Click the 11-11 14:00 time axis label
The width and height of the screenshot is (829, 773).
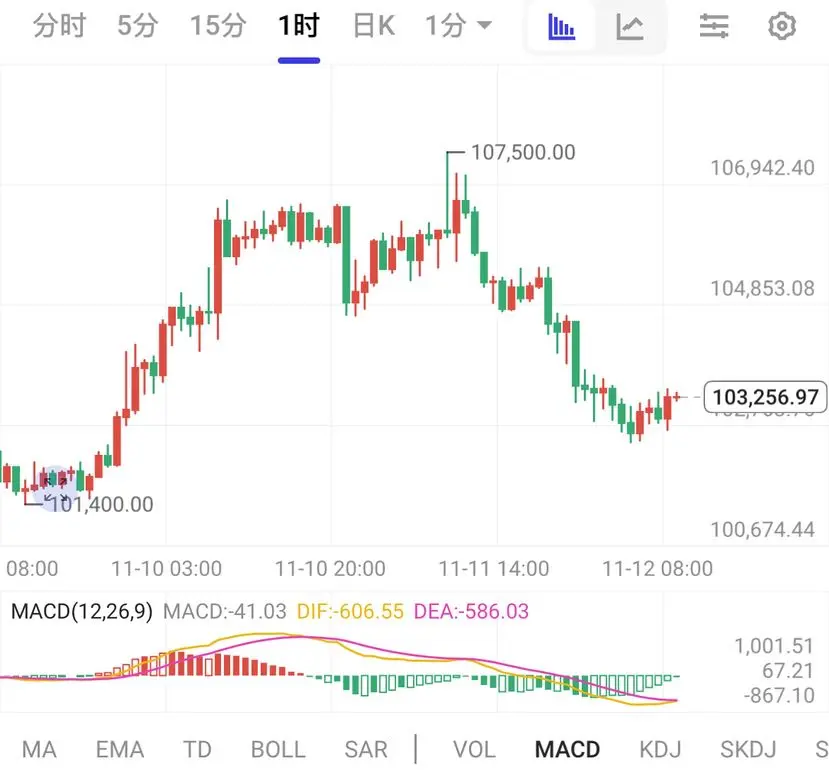click(x=494, y=569)
